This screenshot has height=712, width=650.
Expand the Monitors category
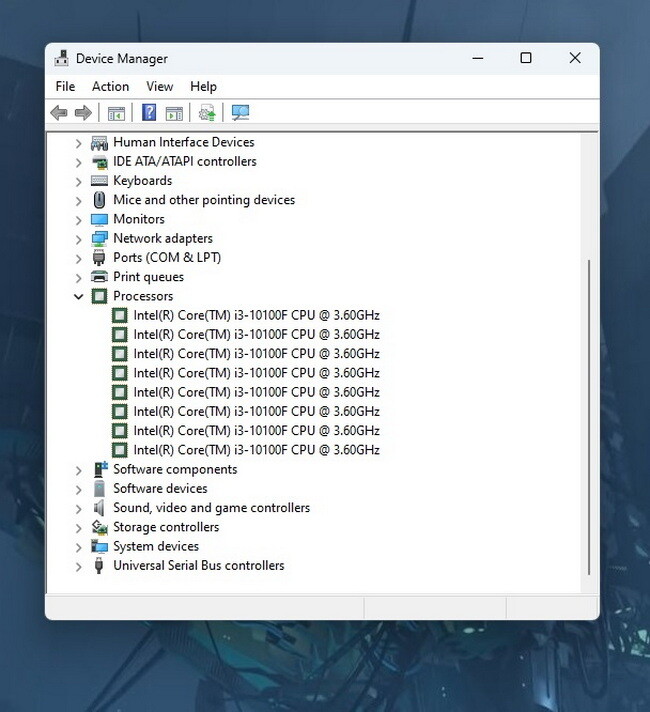point(79,219)
